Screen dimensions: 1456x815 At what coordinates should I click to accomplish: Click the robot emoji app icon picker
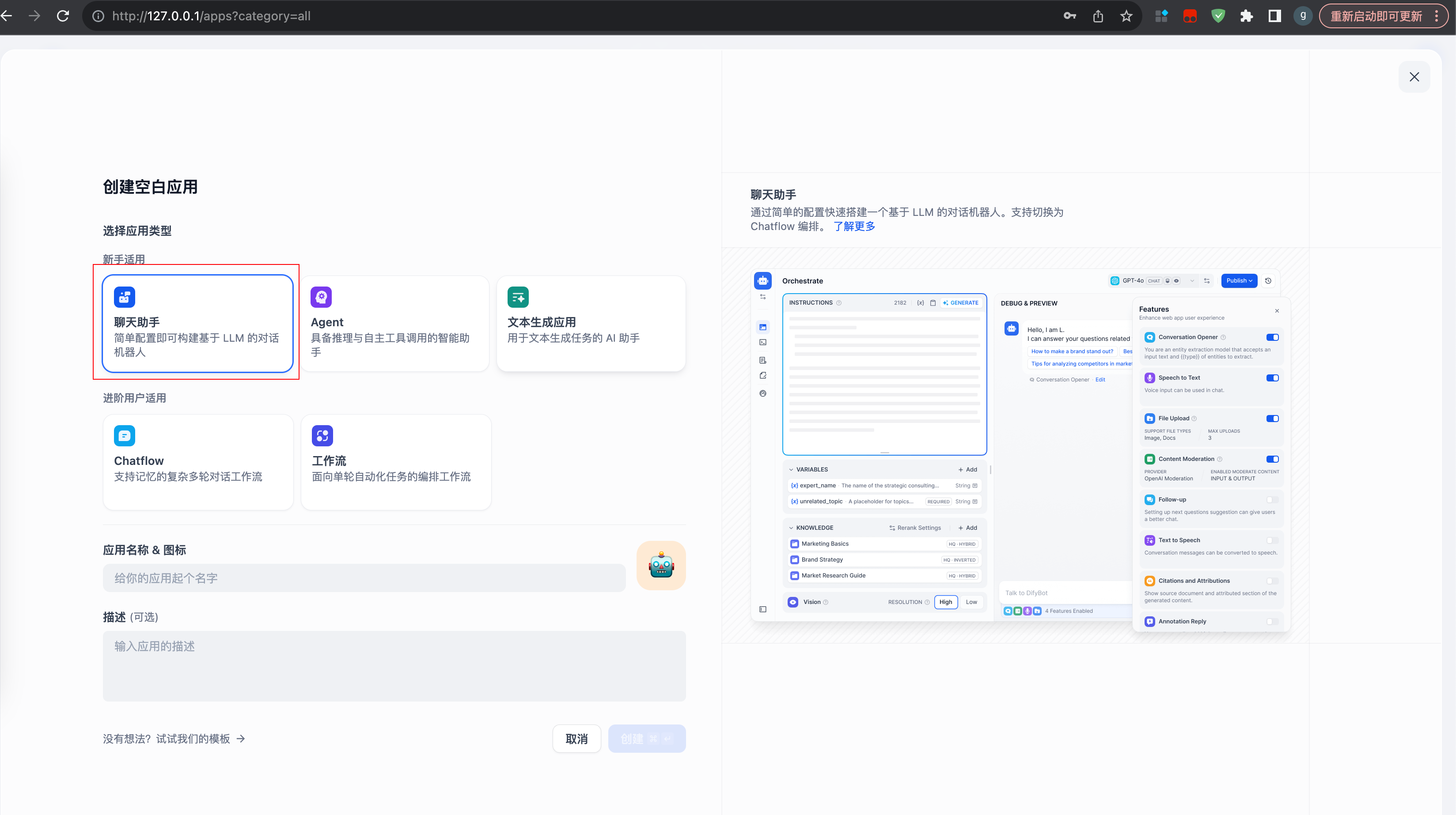pyautogui.click(x=661, y=566)
